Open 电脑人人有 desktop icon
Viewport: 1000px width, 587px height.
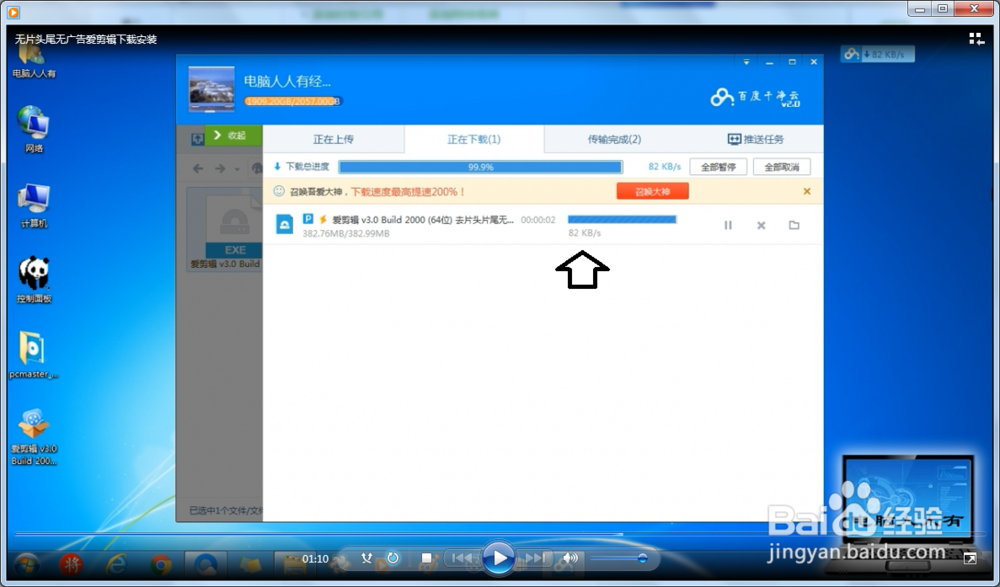(34, 62)
